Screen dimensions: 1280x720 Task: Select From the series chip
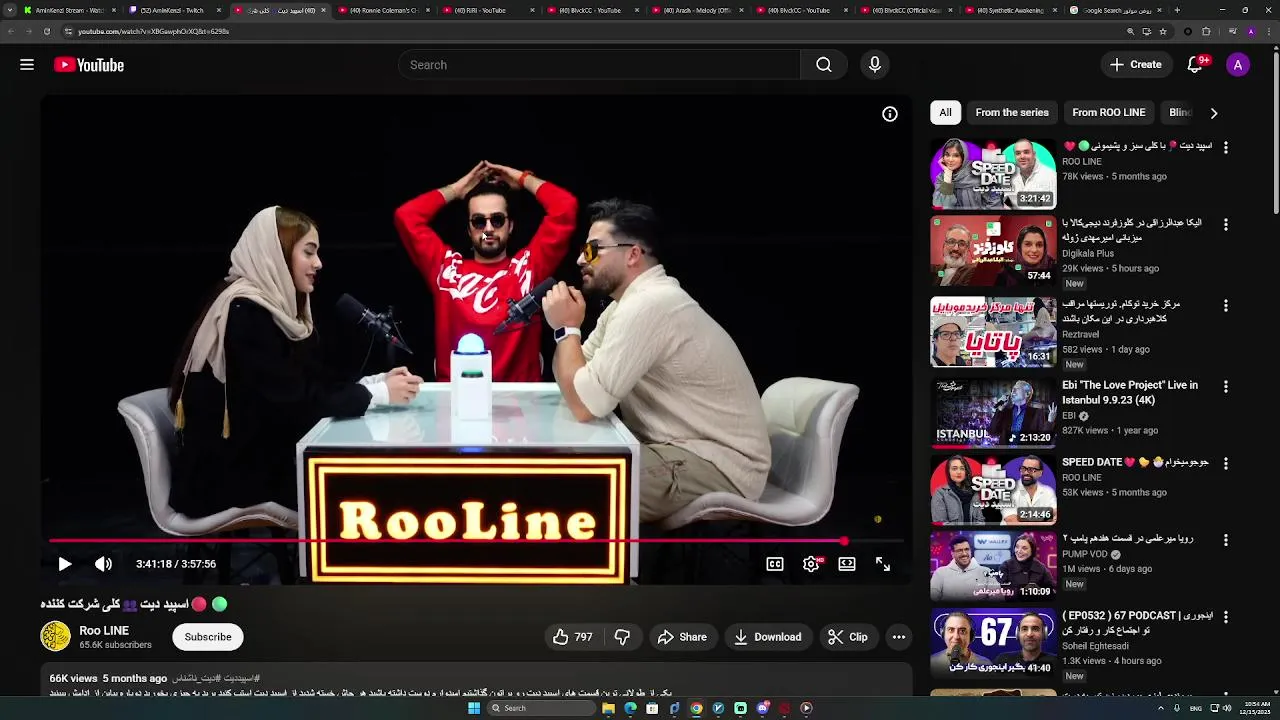pos(1012,112)
